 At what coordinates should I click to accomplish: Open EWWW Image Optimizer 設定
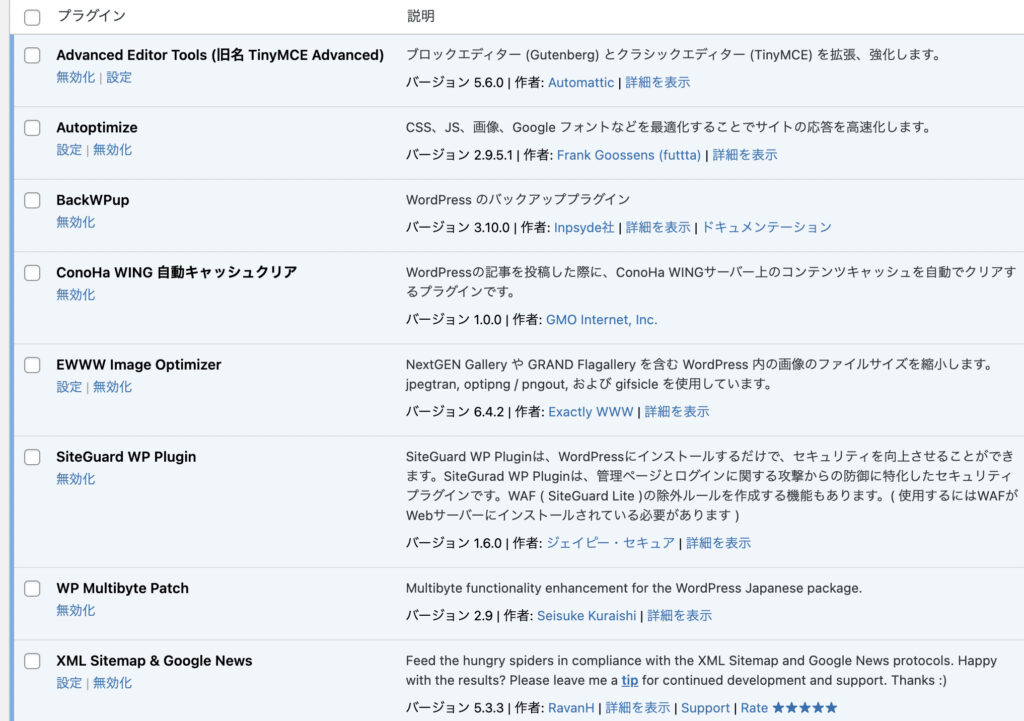click(x=69, y=387)
